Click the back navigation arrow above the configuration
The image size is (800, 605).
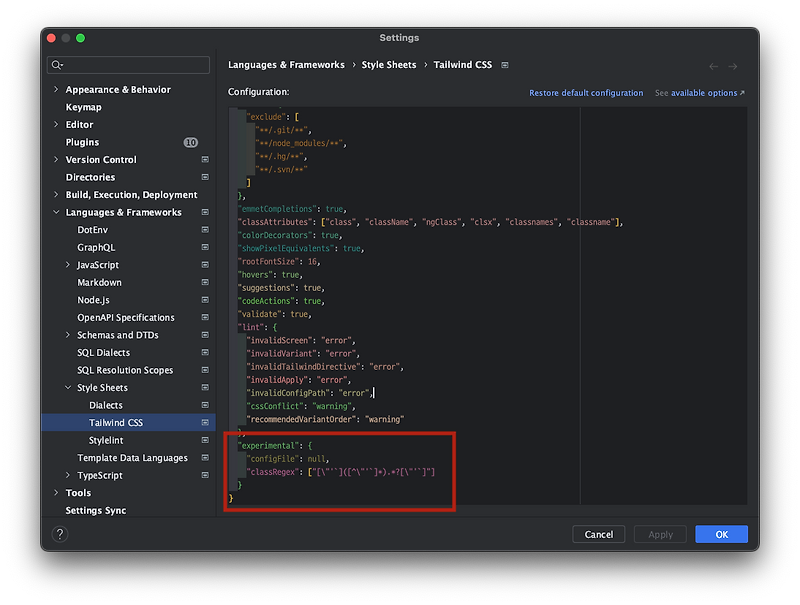coord(713,64)
